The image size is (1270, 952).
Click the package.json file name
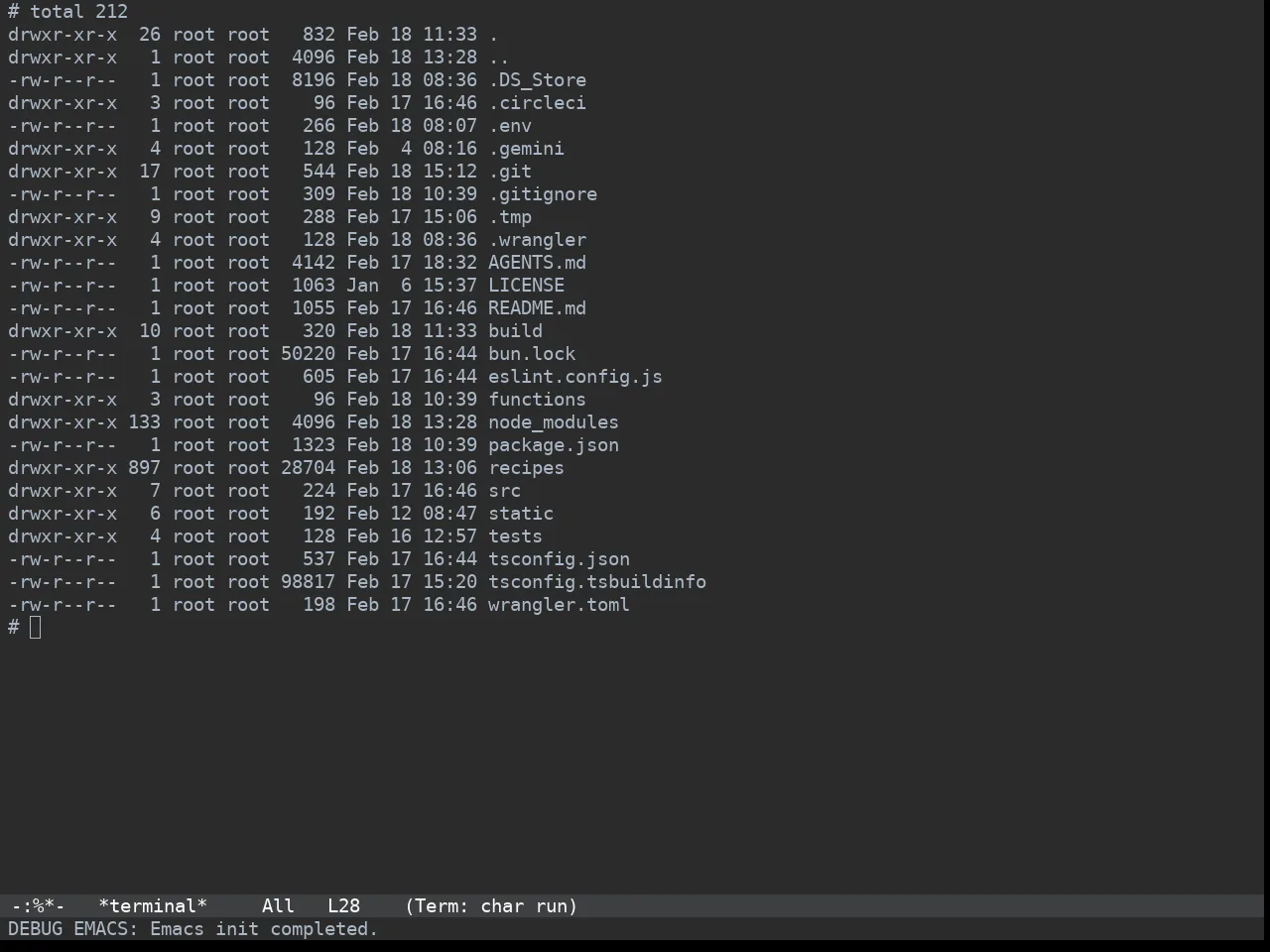coord(554,445)
